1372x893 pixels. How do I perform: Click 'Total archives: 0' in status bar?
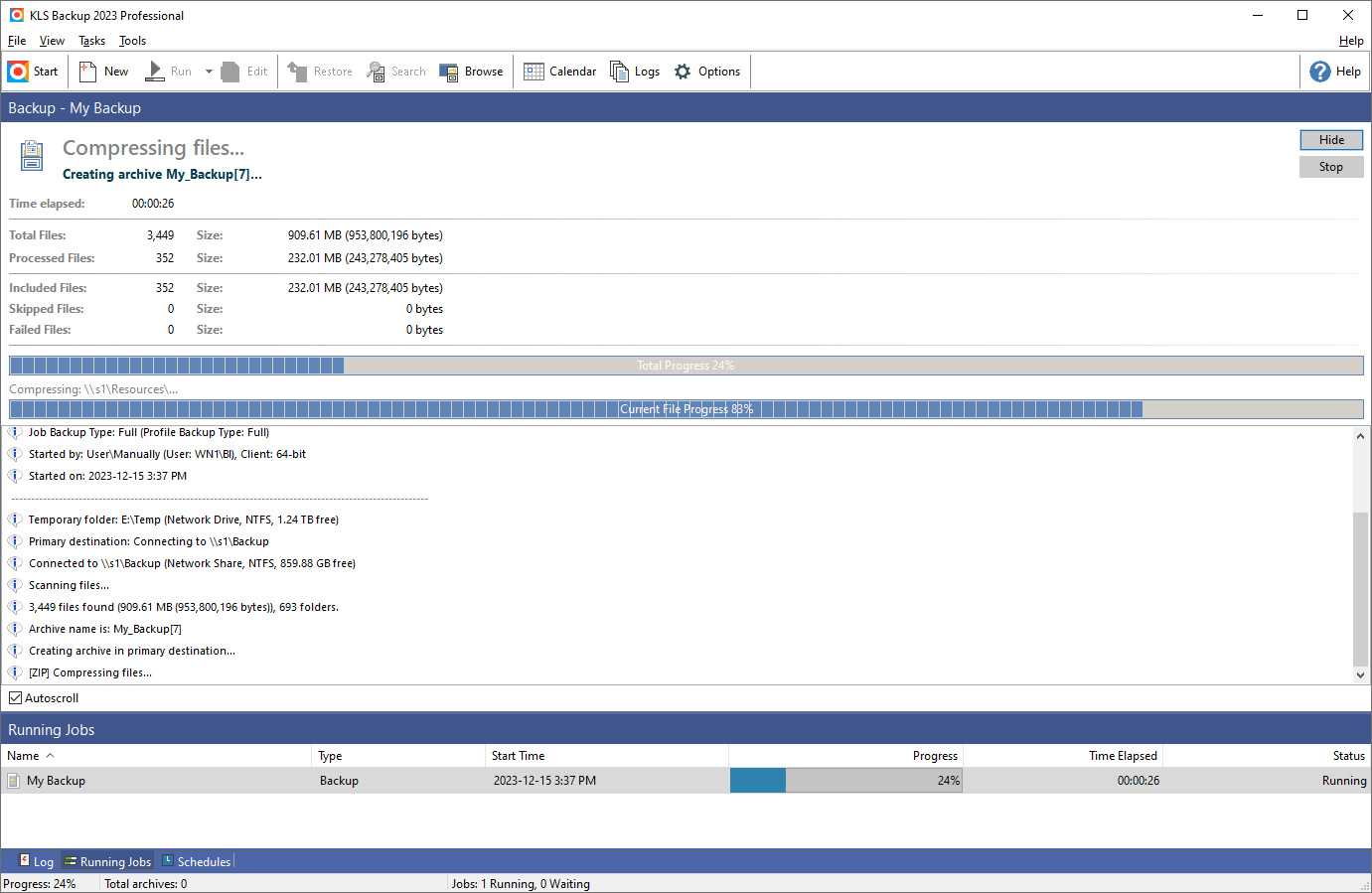click(x=146, y=884)
